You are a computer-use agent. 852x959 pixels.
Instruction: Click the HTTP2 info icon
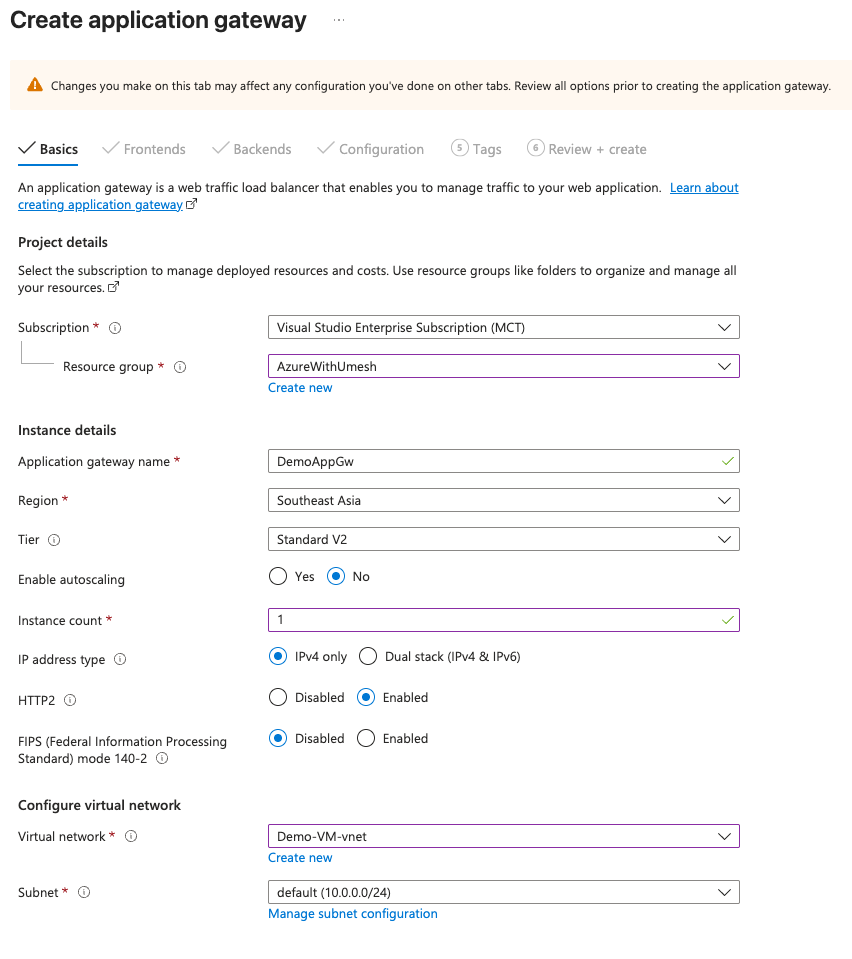[70, 701]
